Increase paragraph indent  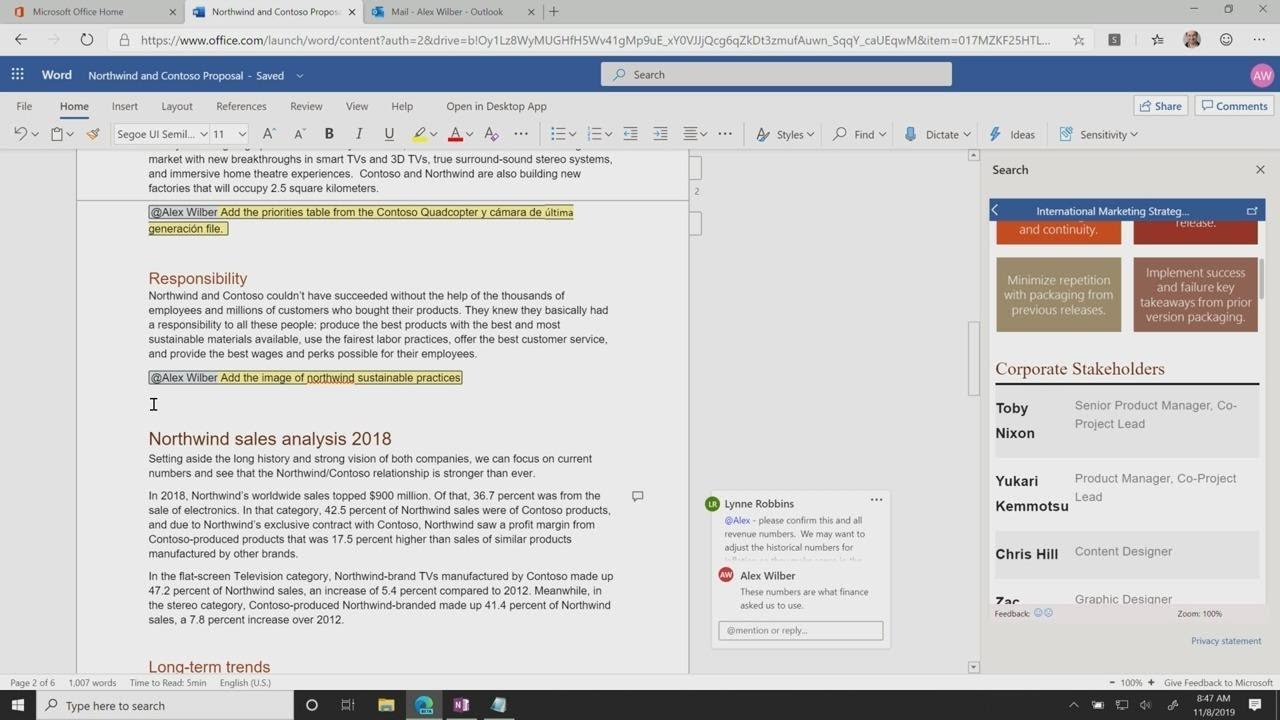(660, 134)
